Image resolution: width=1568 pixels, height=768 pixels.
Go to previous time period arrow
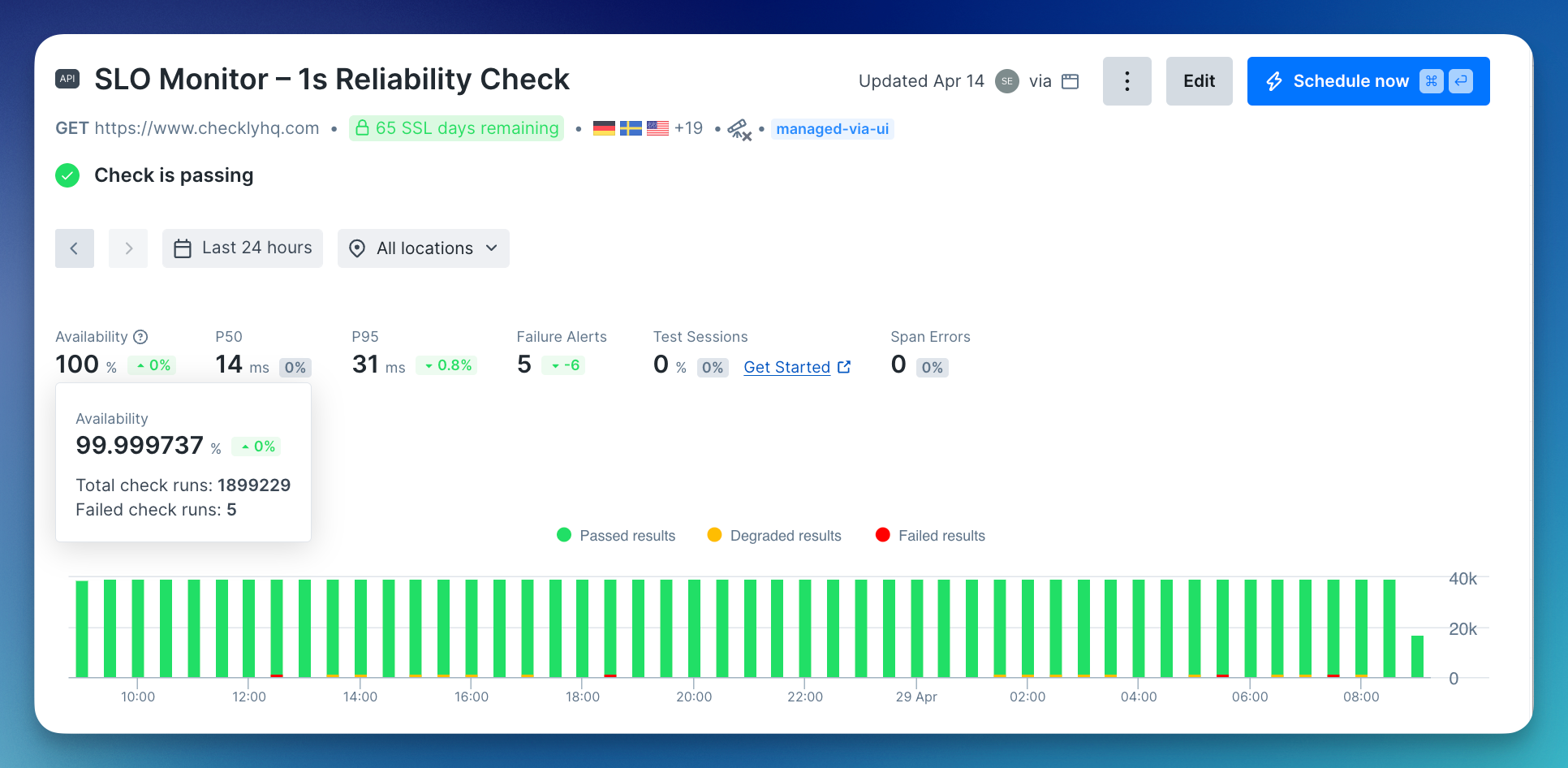[x=75, y=248]
